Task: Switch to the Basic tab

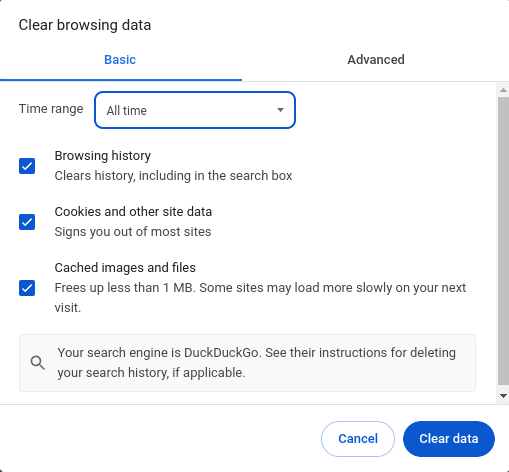Action: tap(120, 60)
